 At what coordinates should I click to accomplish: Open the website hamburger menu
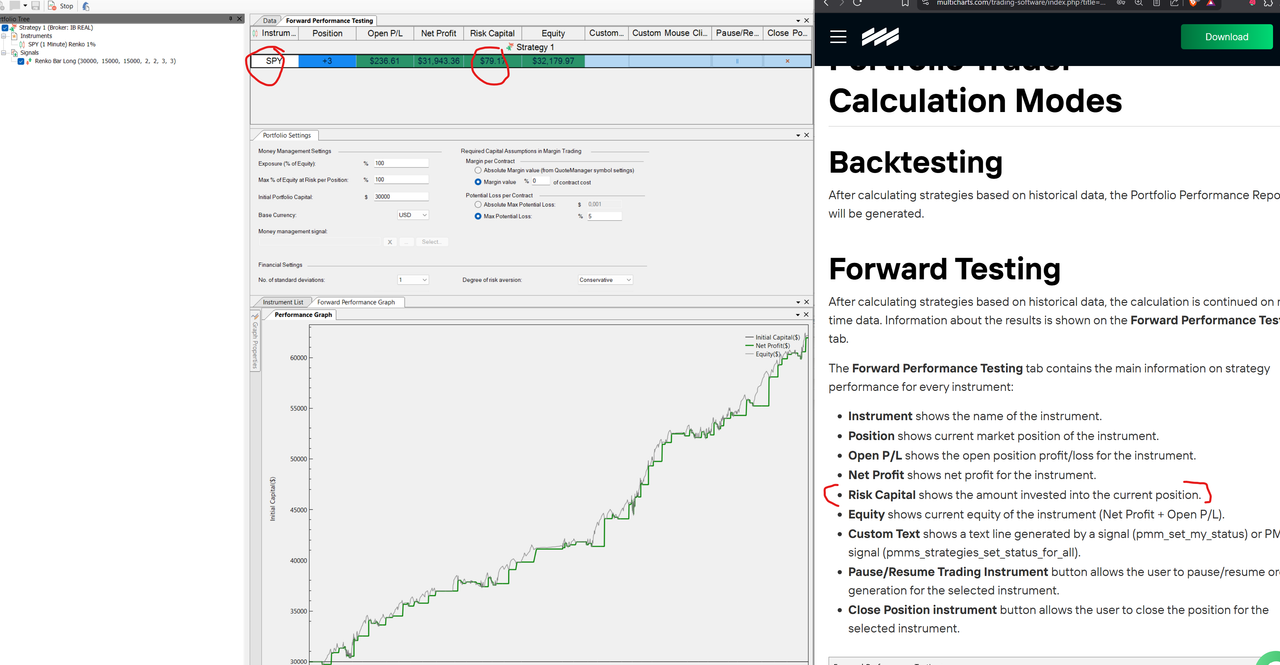(838, 37)
